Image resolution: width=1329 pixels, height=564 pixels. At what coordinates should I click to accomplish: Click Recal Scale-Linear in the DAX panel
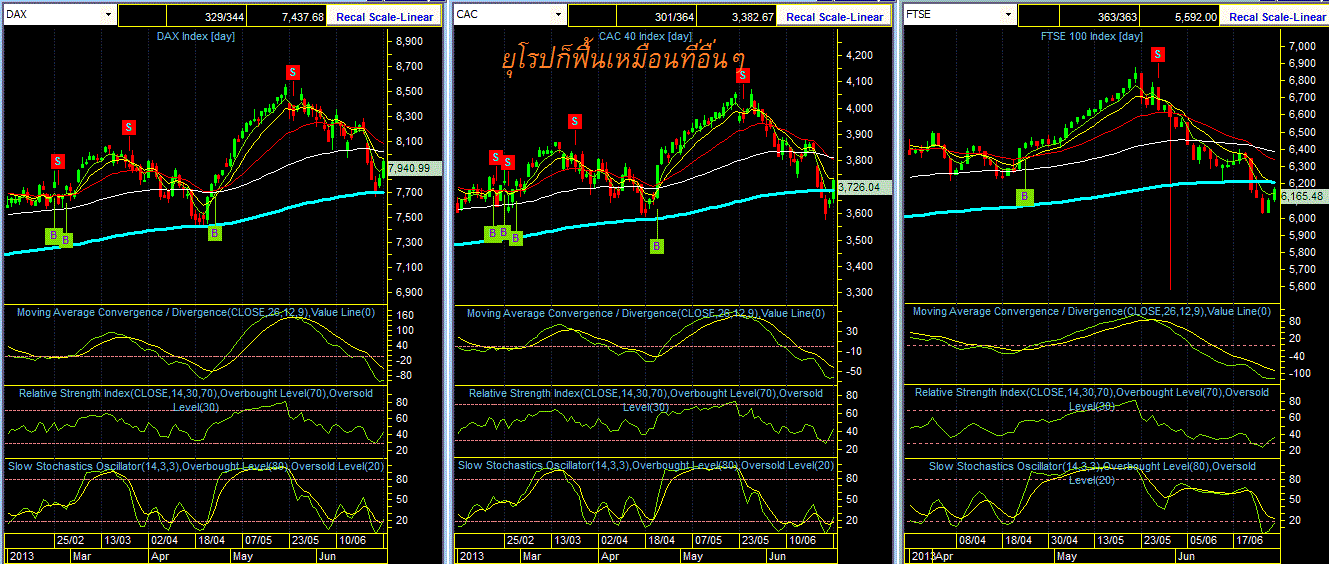pos(387,16)
